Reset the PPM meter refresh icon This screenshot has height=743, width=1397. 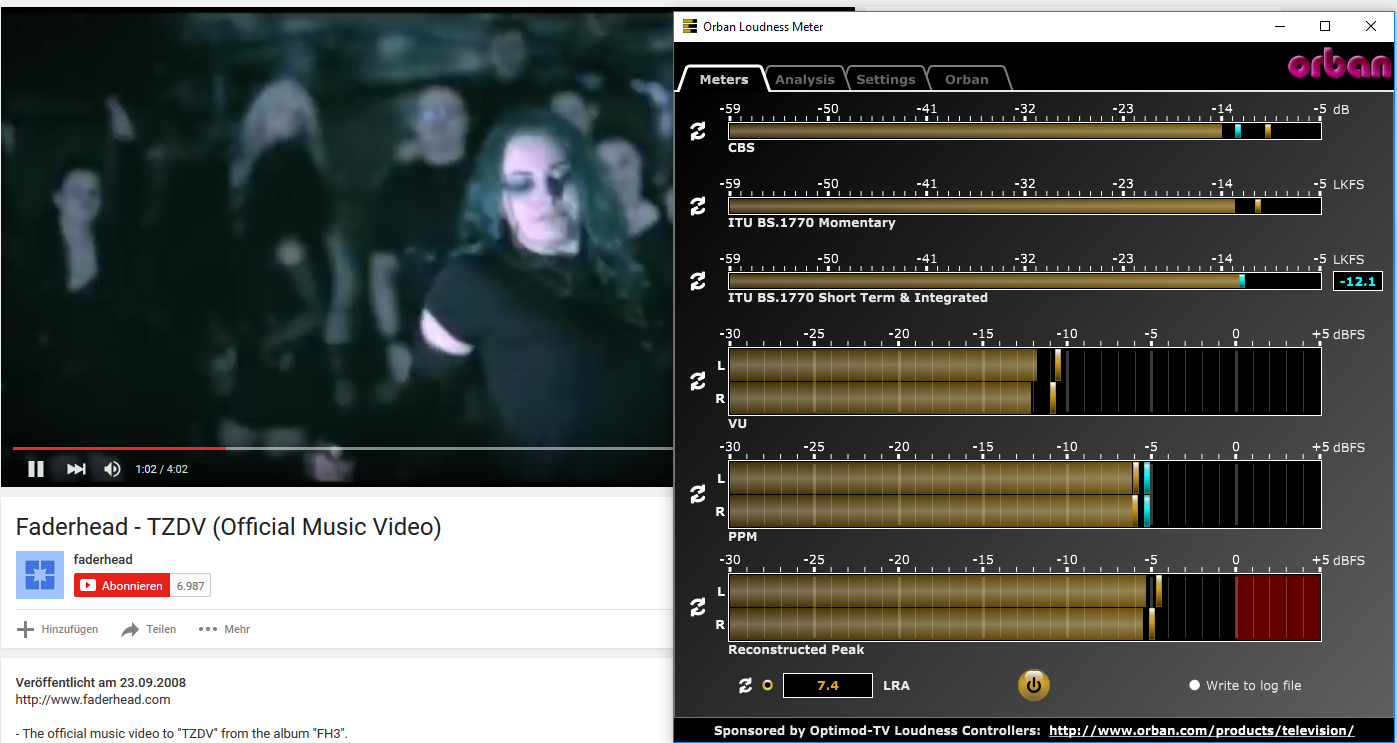point(698,494)
